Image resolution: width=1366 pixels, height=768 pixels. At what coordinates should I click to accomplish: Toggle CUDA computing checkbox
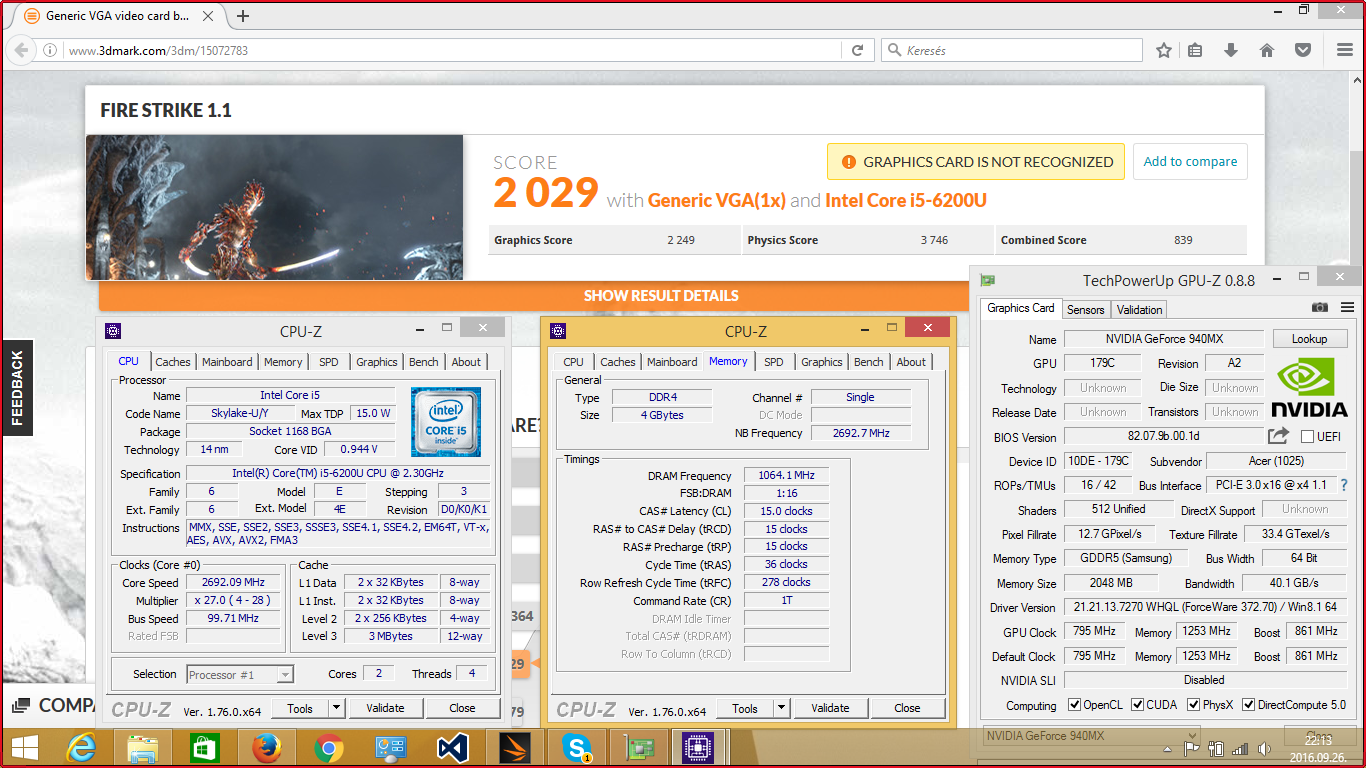tap(1138, 705)
